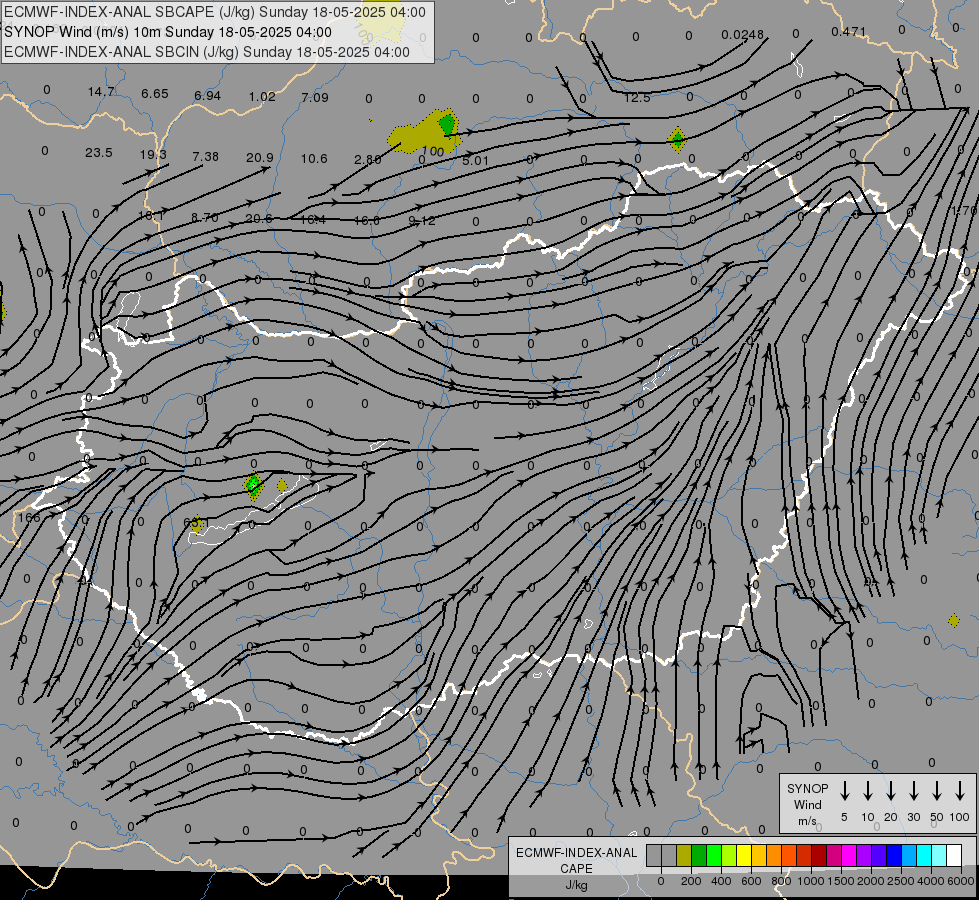Click the green diamond patch near 12.5
The image size is (979, 900).
(x=677, y=139)
